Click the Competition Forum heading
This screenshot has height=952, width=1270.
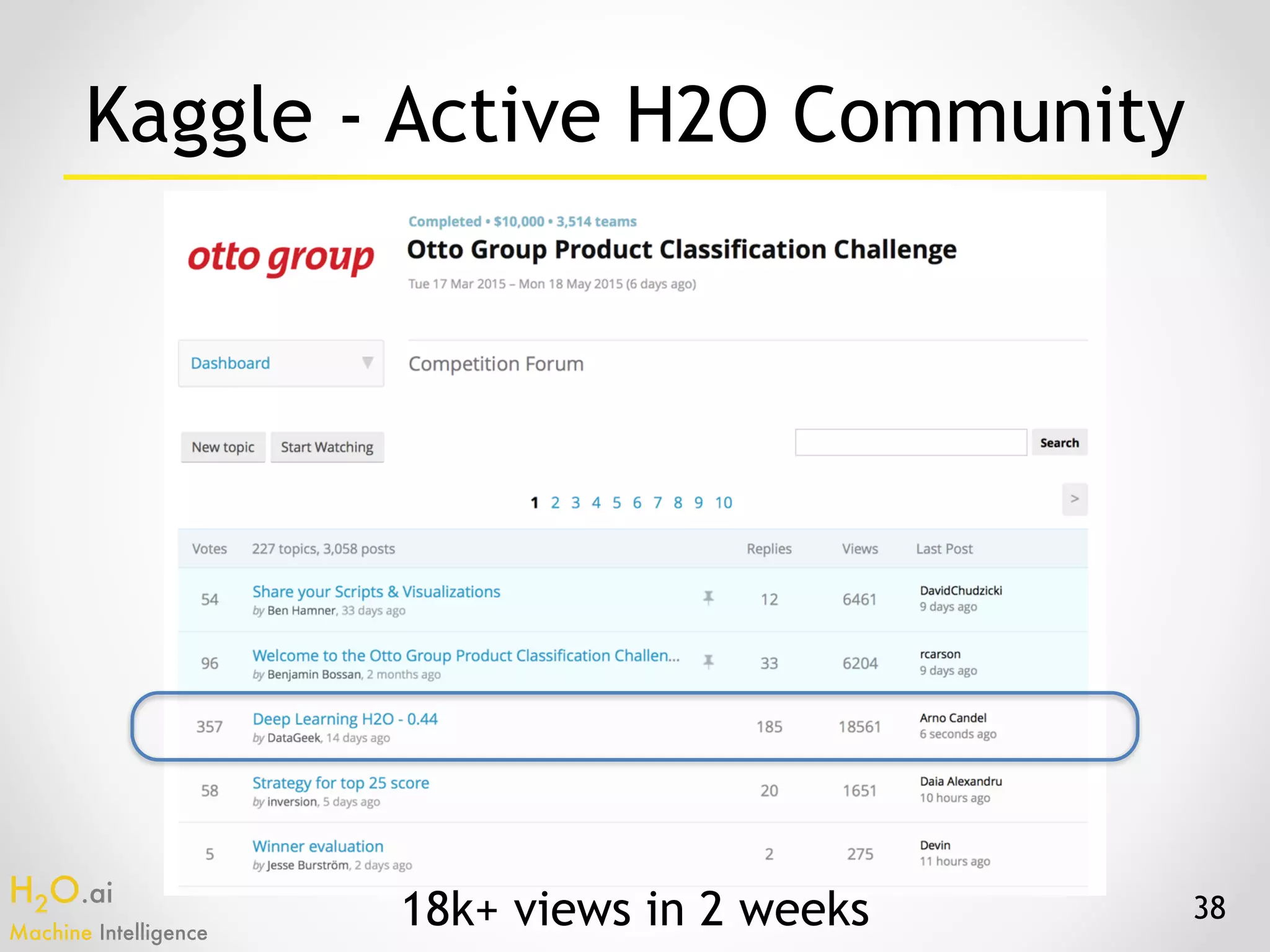(496, 364)
